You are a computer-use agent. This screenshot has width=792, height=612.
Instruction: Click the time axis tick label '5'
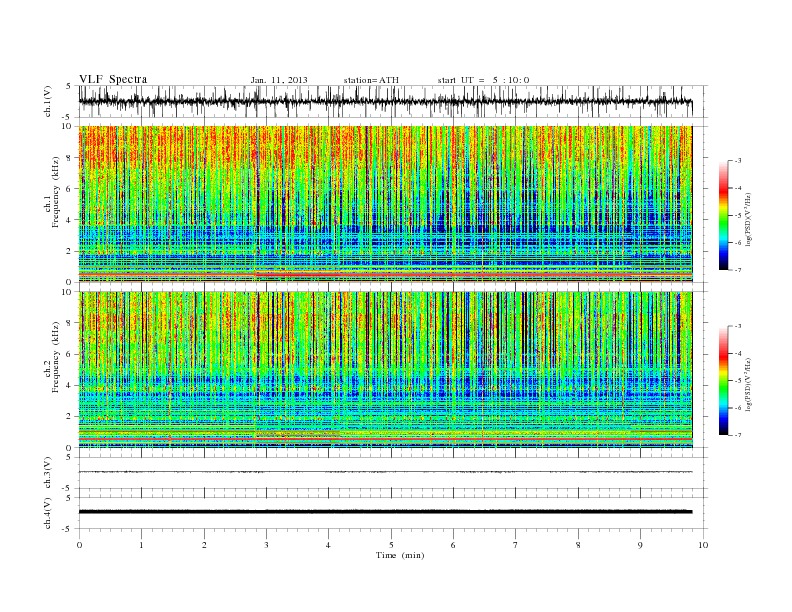pos(391,545)
